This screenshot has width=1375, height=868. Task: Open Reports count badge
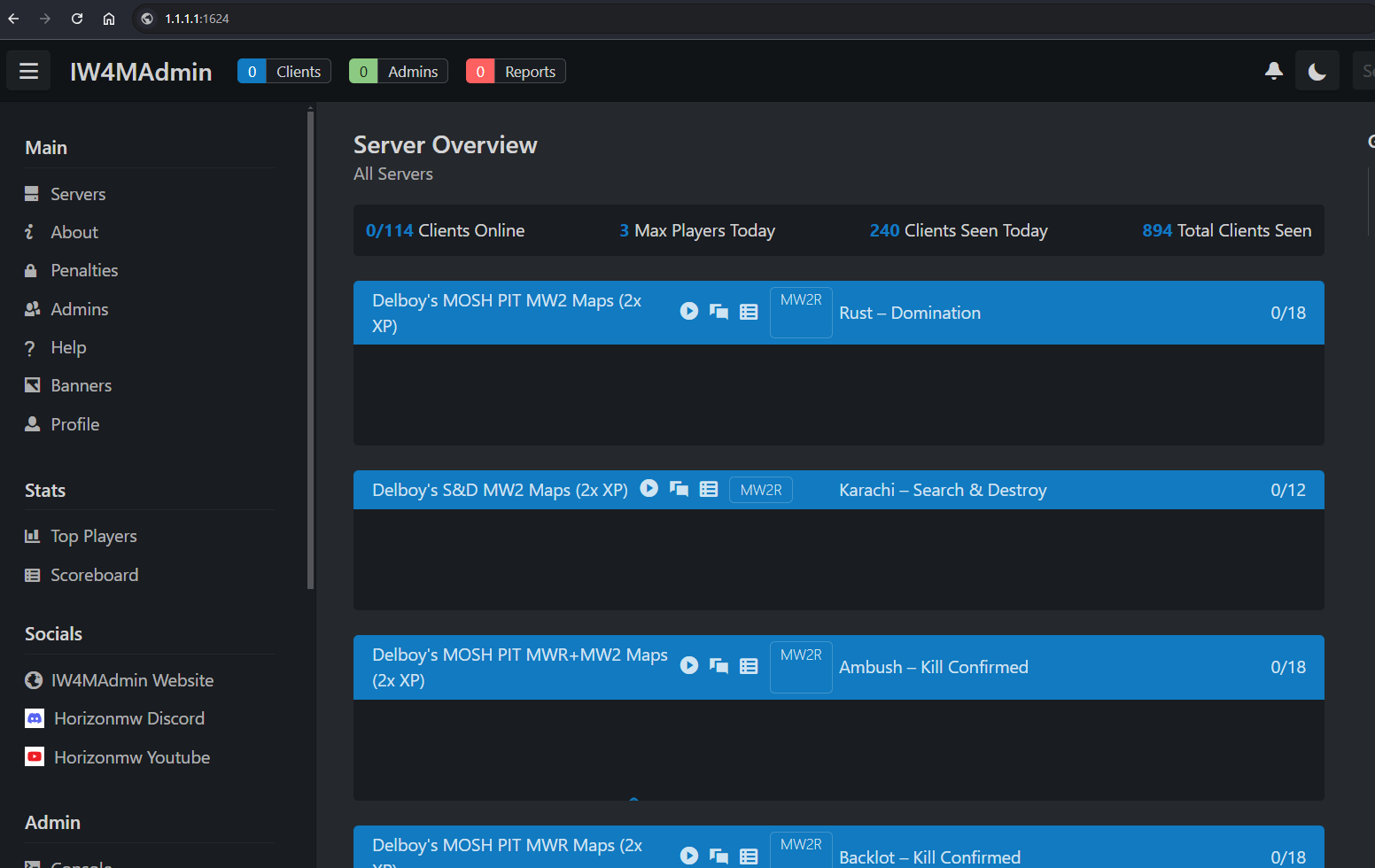coord(516,71)
